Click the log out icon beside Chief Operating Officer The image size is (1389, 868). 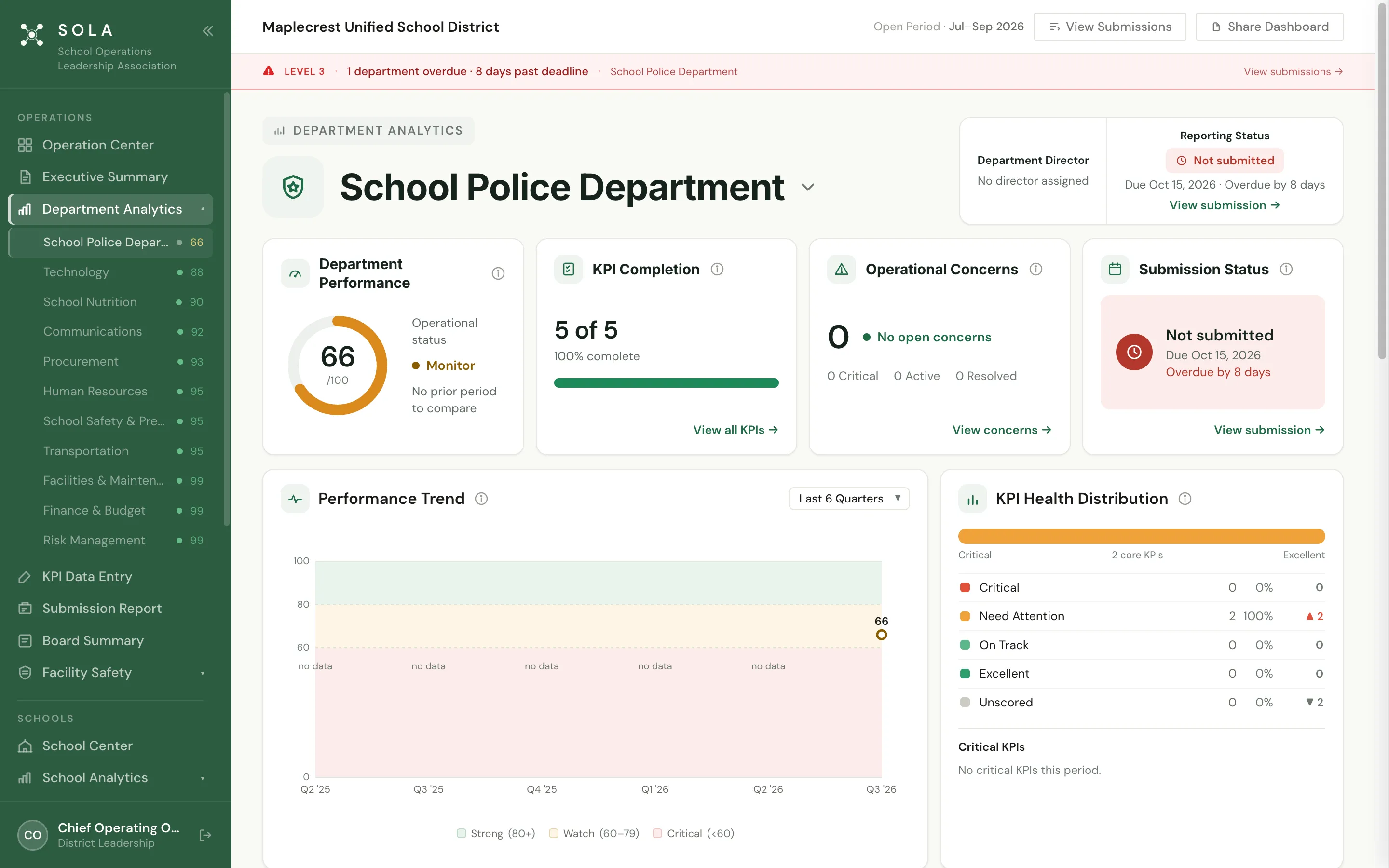pos(205,835)
